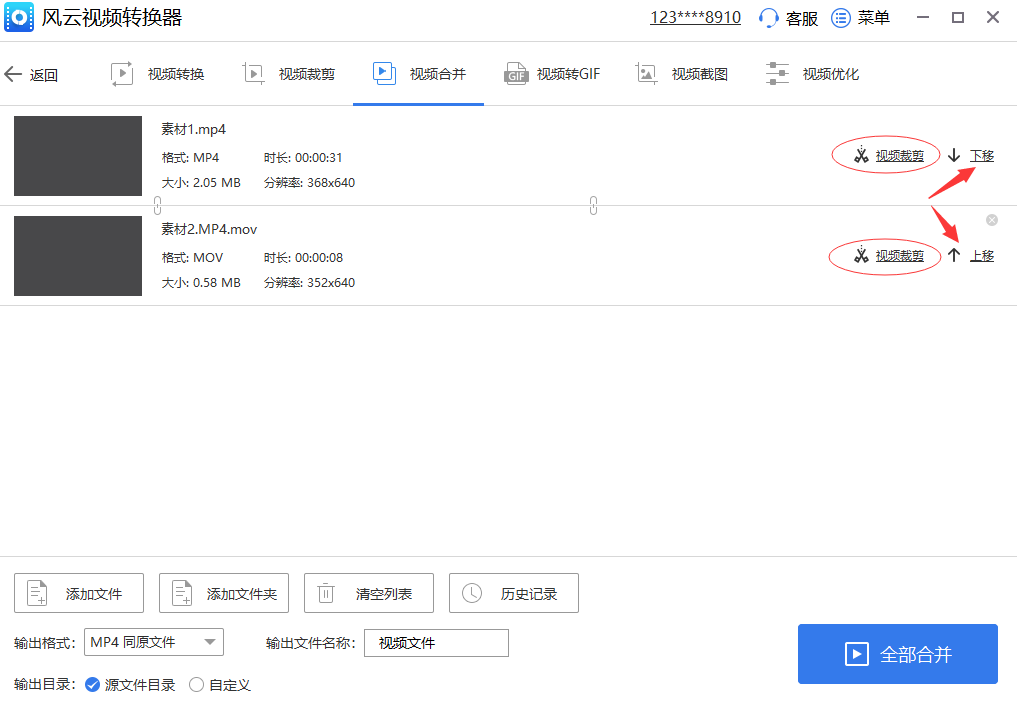
Task: Maximize the converter window
Action: point(957,18)
